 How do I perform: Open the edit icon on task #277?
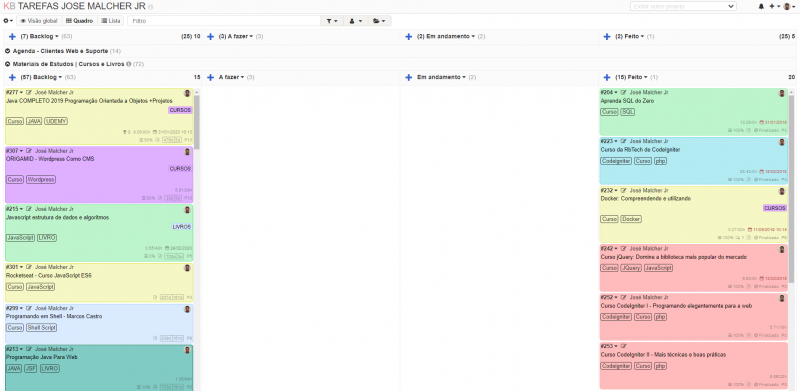pyautogui.click(x=29, y=93)
